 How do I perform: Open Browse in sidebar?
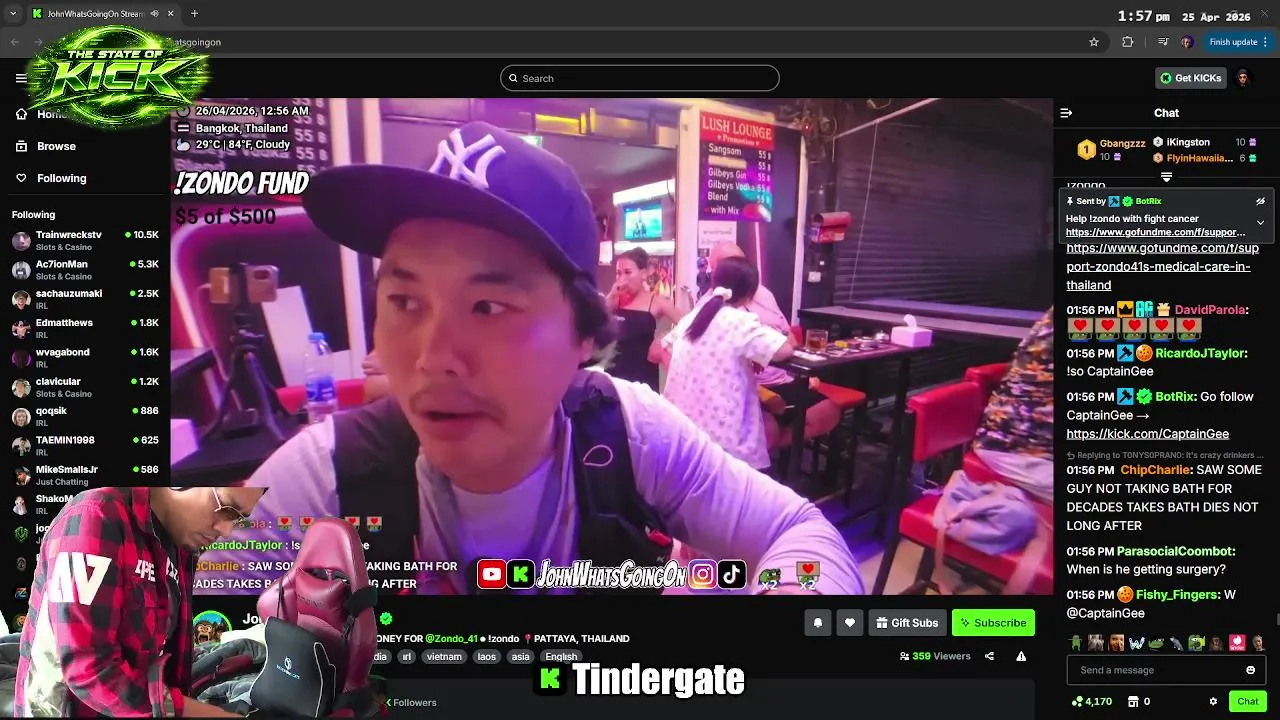[56, 146]
